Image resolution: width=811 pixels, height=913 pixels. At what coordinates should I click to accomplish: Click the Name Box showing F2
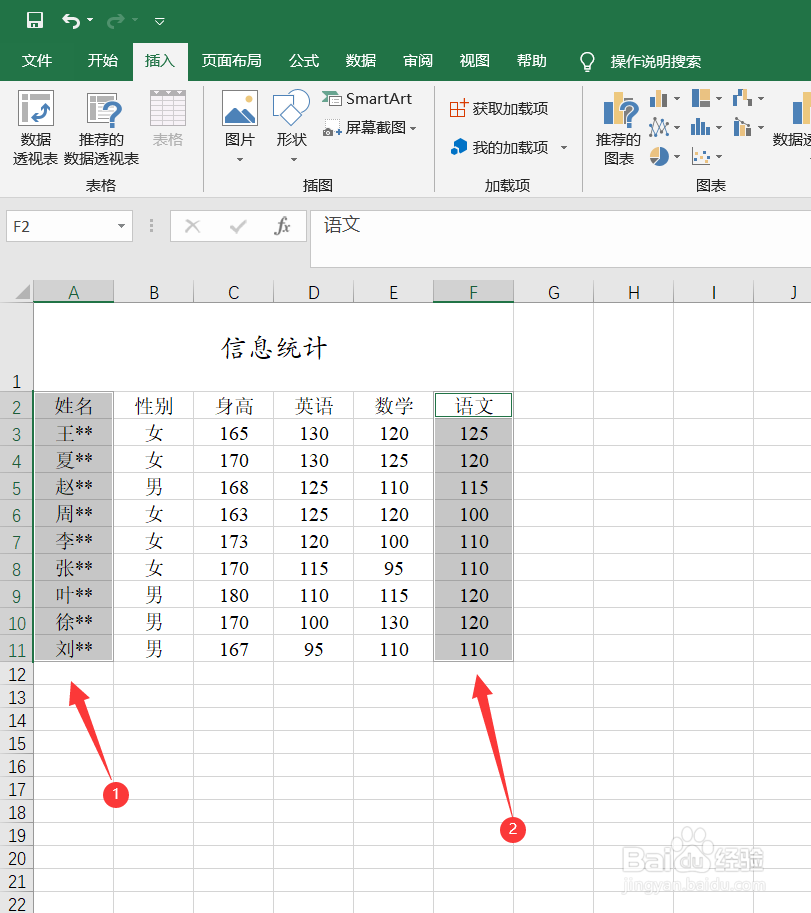coord(61,227)
